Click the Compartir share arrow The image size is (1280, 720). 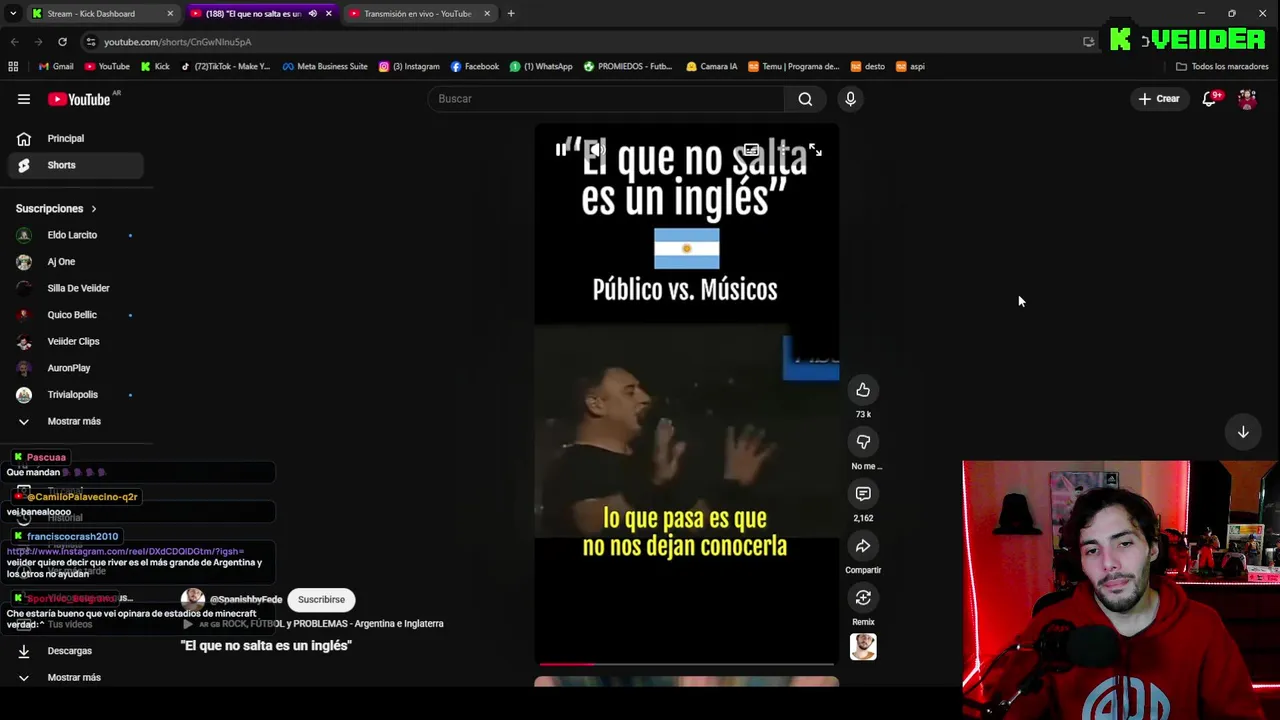[x=863, y=546]
